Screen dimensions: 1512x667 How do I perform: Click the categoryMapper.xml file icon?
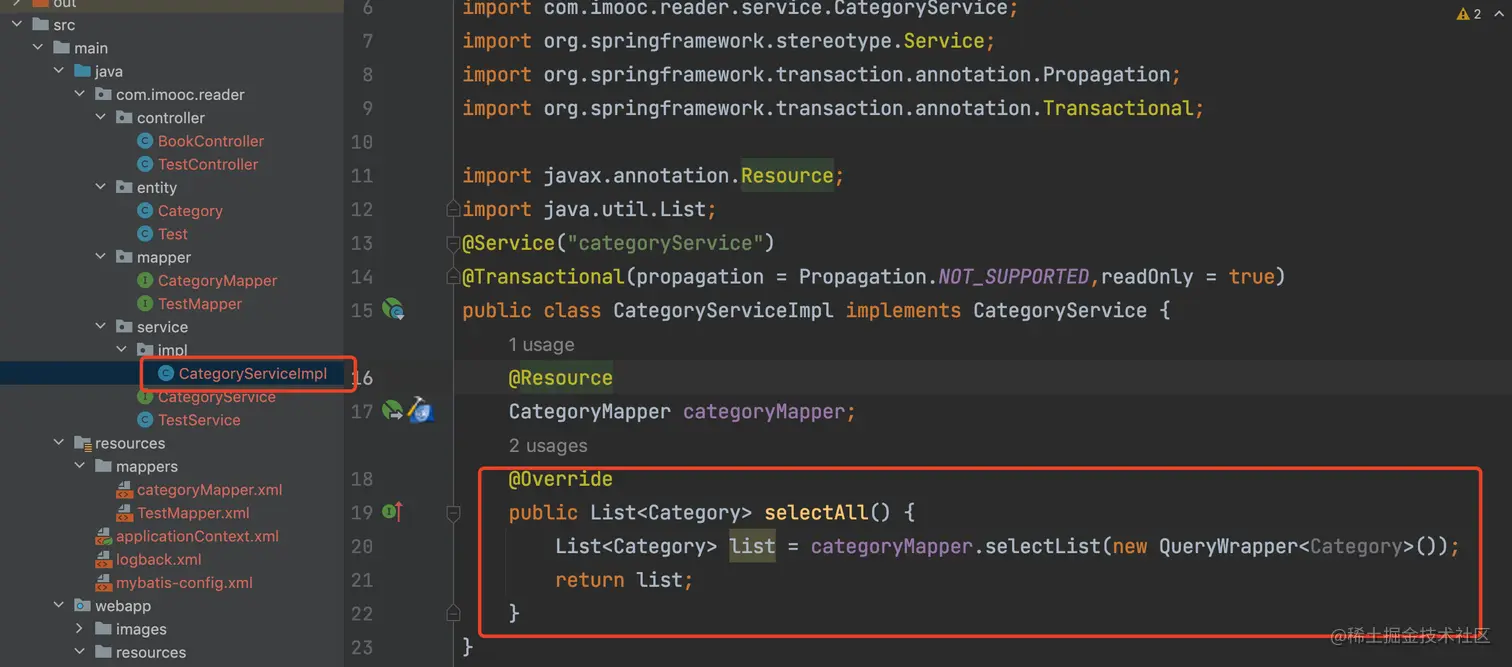pyautogui.click(x=125, y=490)
